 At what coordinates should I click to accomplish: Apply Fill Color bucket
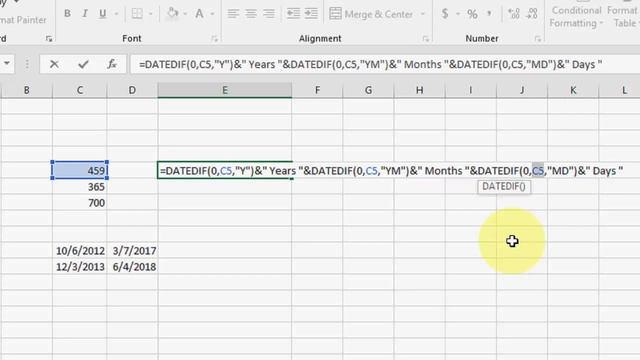(173, 14)
